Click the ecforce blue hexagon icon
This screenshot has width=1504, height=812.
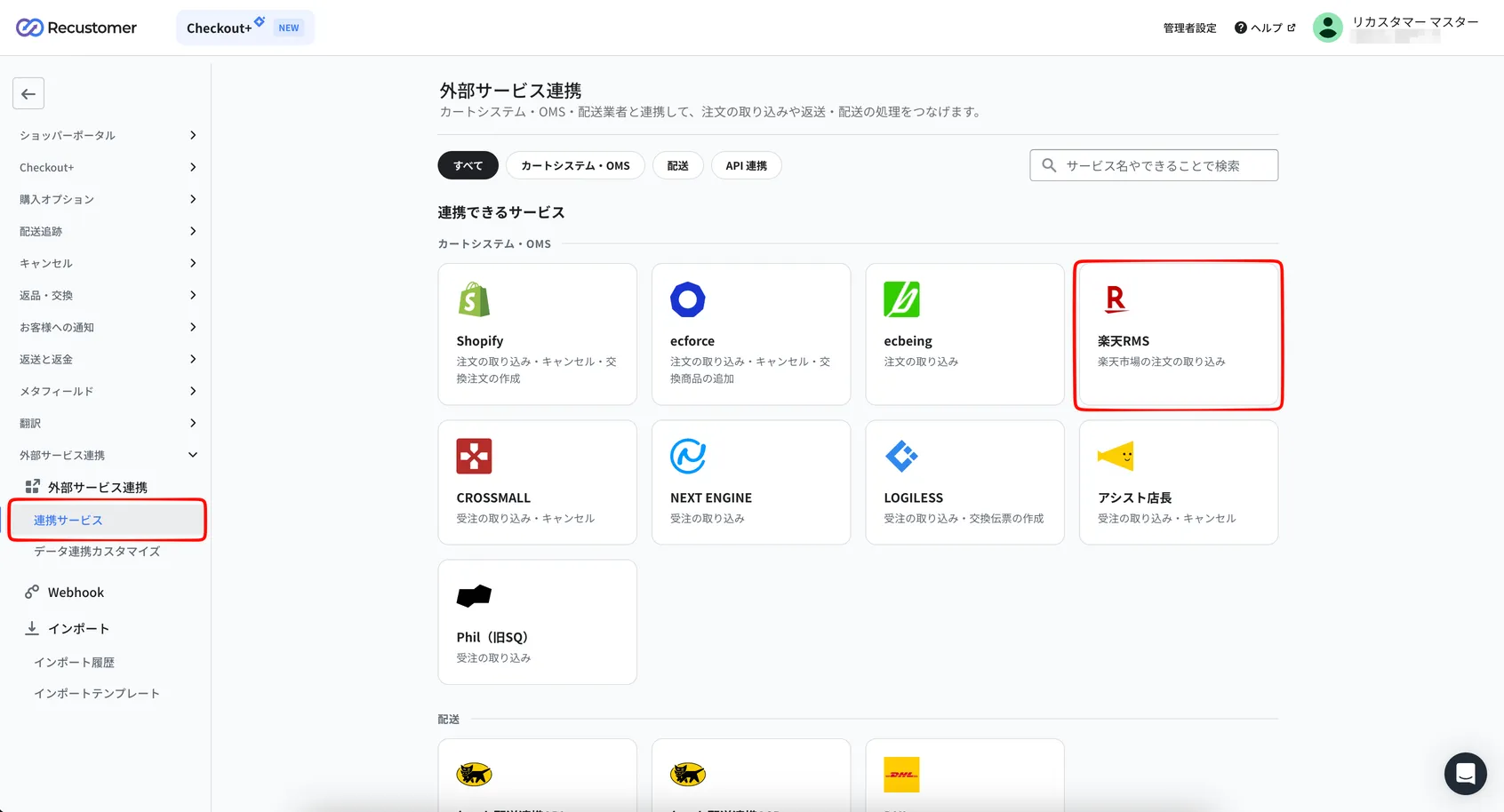pyautogui.click(x=687, y=299)
